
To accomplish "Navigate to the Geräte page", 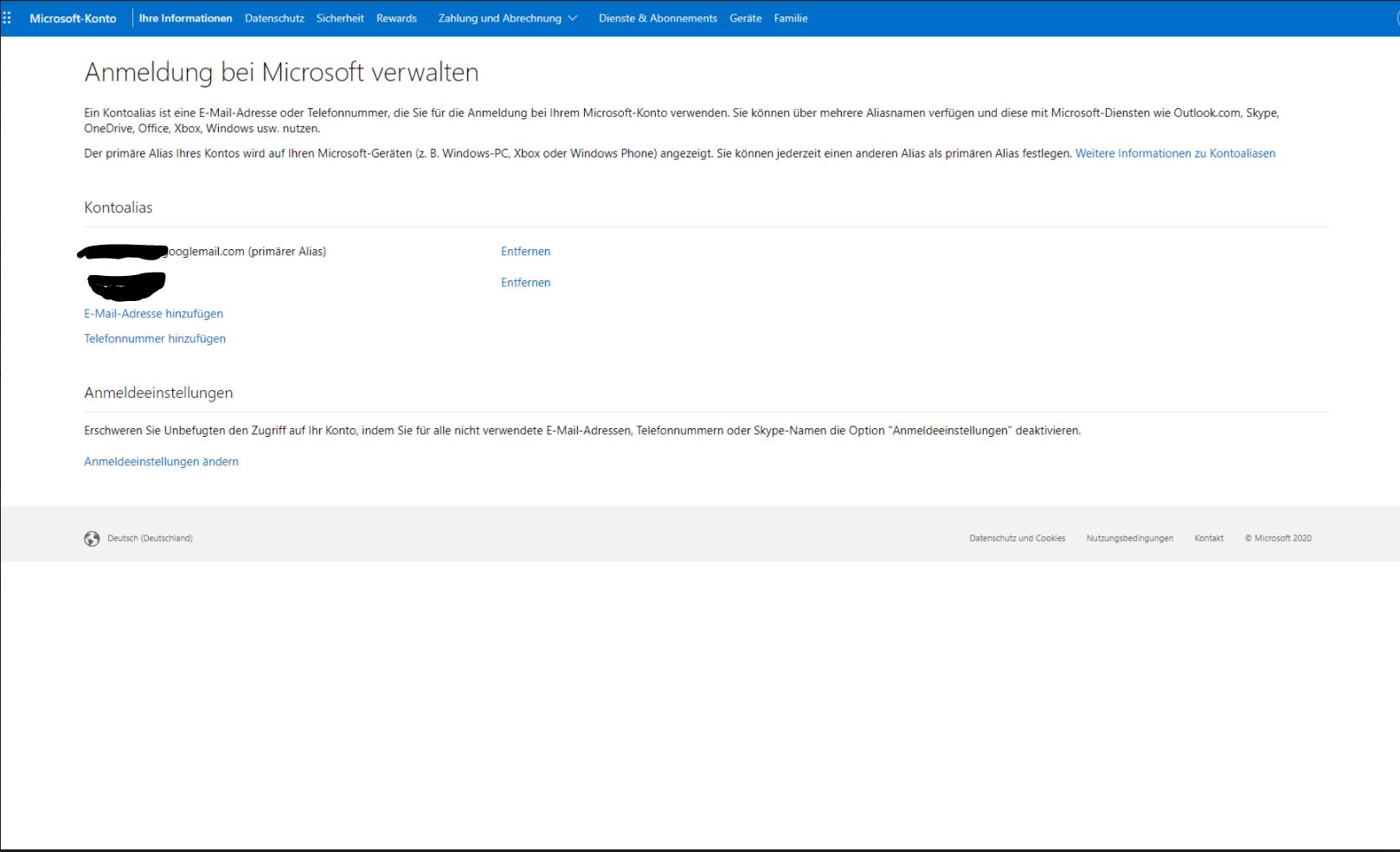I will pyautogui.click(x=745, y=18).
